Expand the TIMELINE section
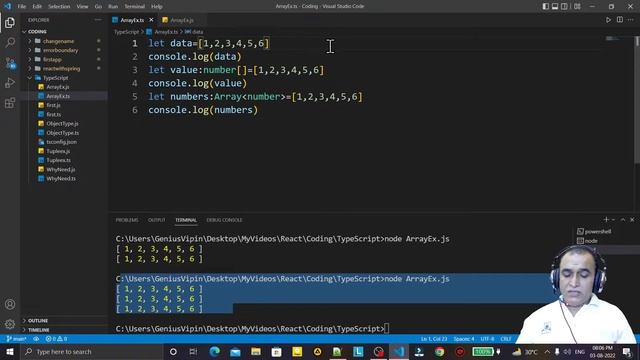Image resolution: width=640 pixels, height=360 pixels. [38, 329]
